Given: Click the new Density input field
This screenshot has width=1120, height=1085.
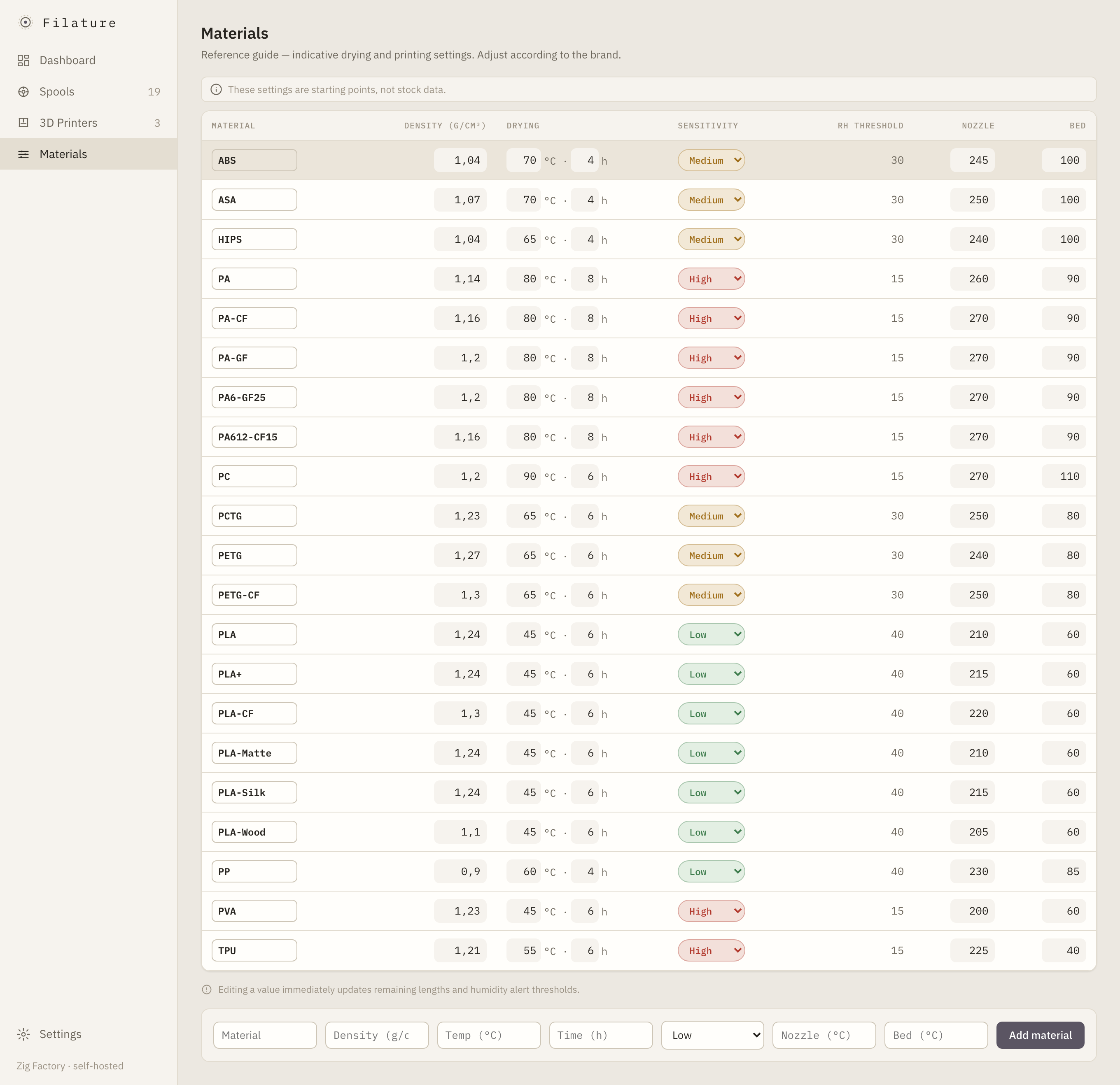Looking at the screenshot, I should [x=377, y=1035].
